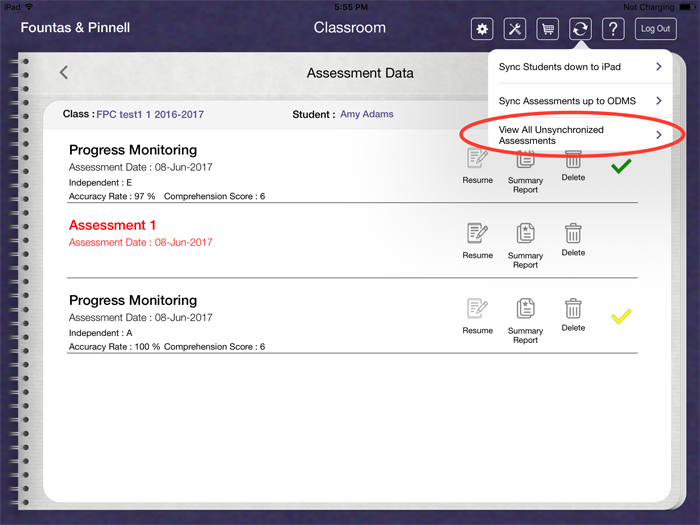The width and height of the screenshot is (700, 525).
Task: Select Sync Assessments up to ODMS
Action: 567,101
